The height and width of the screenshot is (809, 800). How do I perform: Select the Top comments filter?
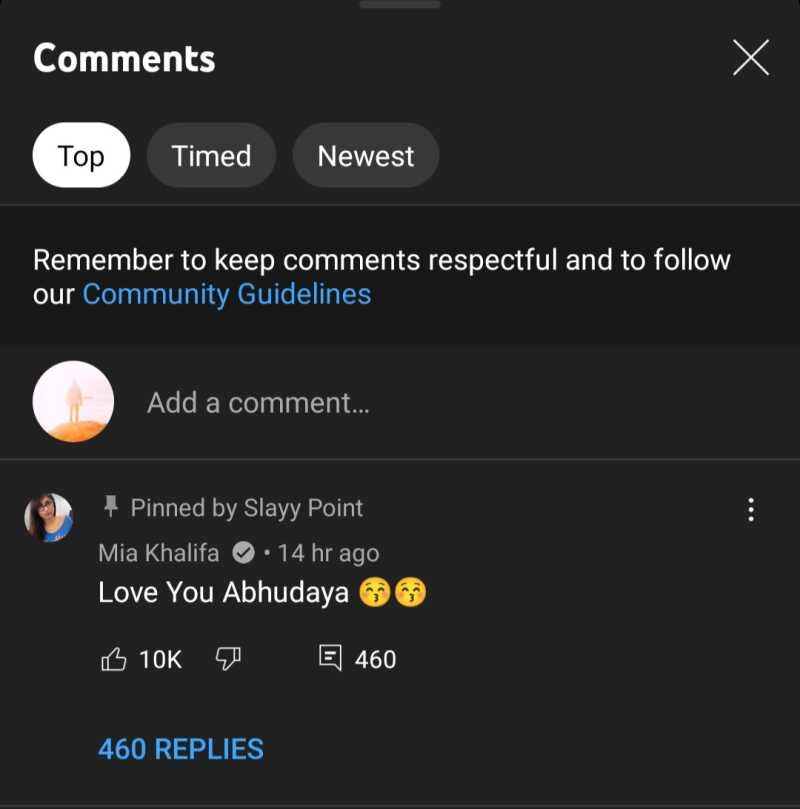tap(81, 156)
